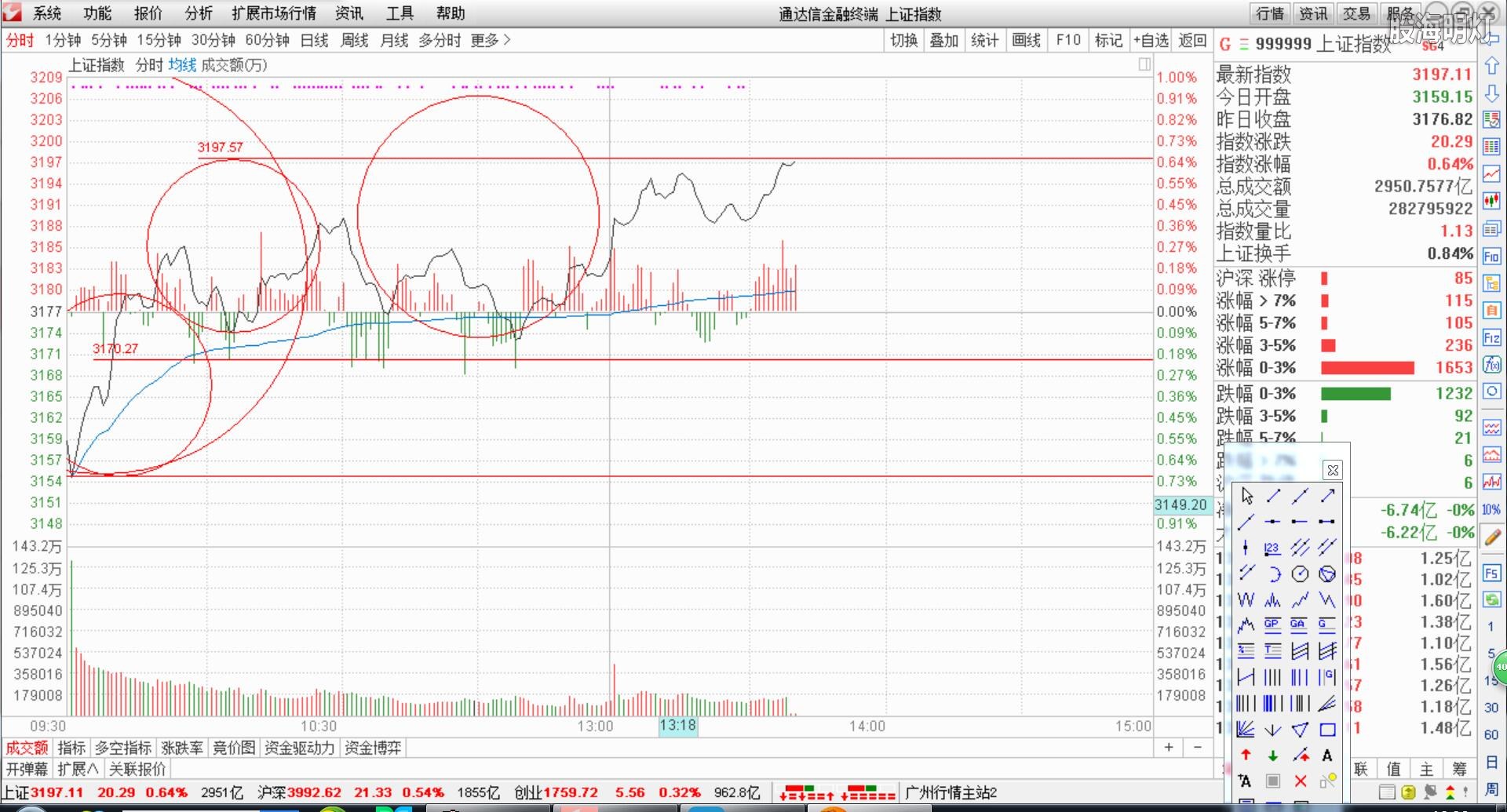
Task: Click the red X delete drawing tool
Action: (x=1301, y=781)
